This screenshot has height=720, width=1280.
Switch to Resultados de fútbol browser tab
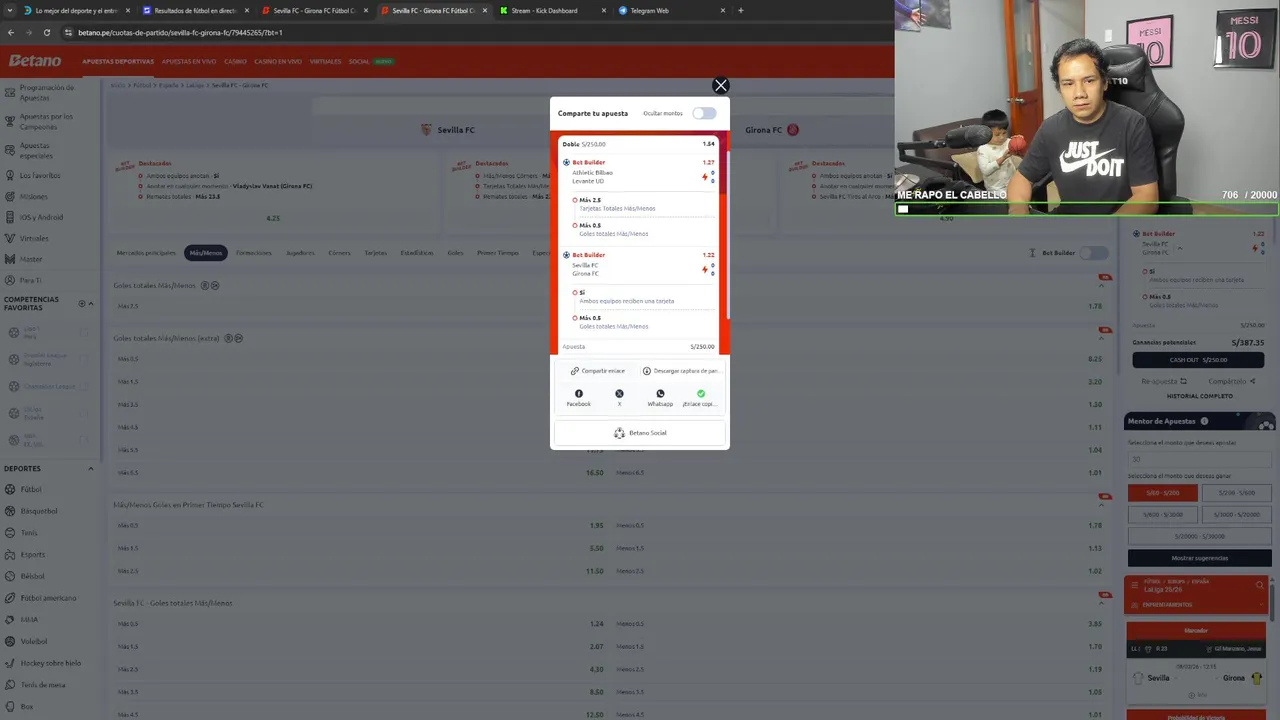(x=195, y=10)
